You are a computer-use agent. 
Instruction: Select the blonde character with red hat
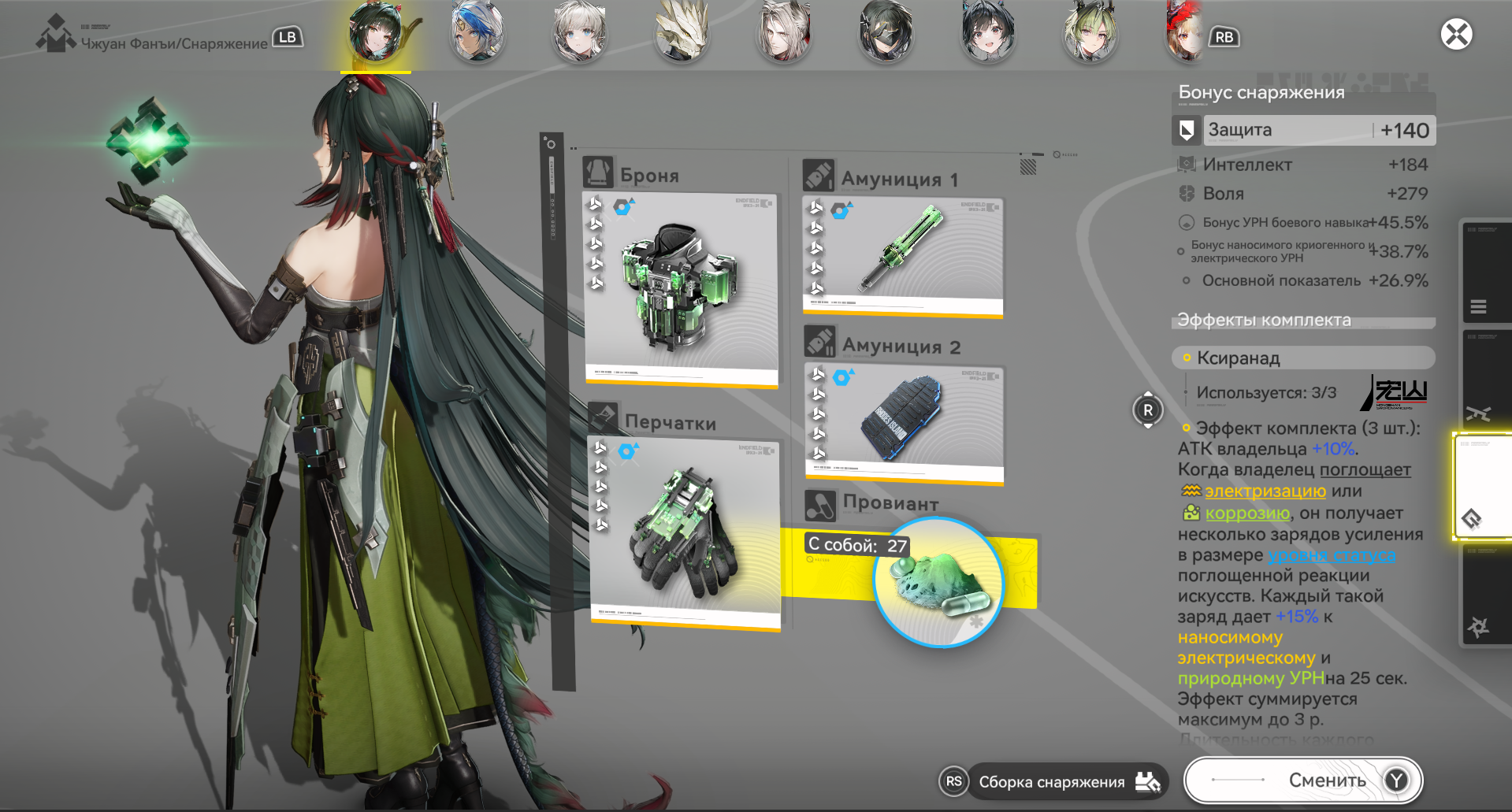coord(1184,33)
